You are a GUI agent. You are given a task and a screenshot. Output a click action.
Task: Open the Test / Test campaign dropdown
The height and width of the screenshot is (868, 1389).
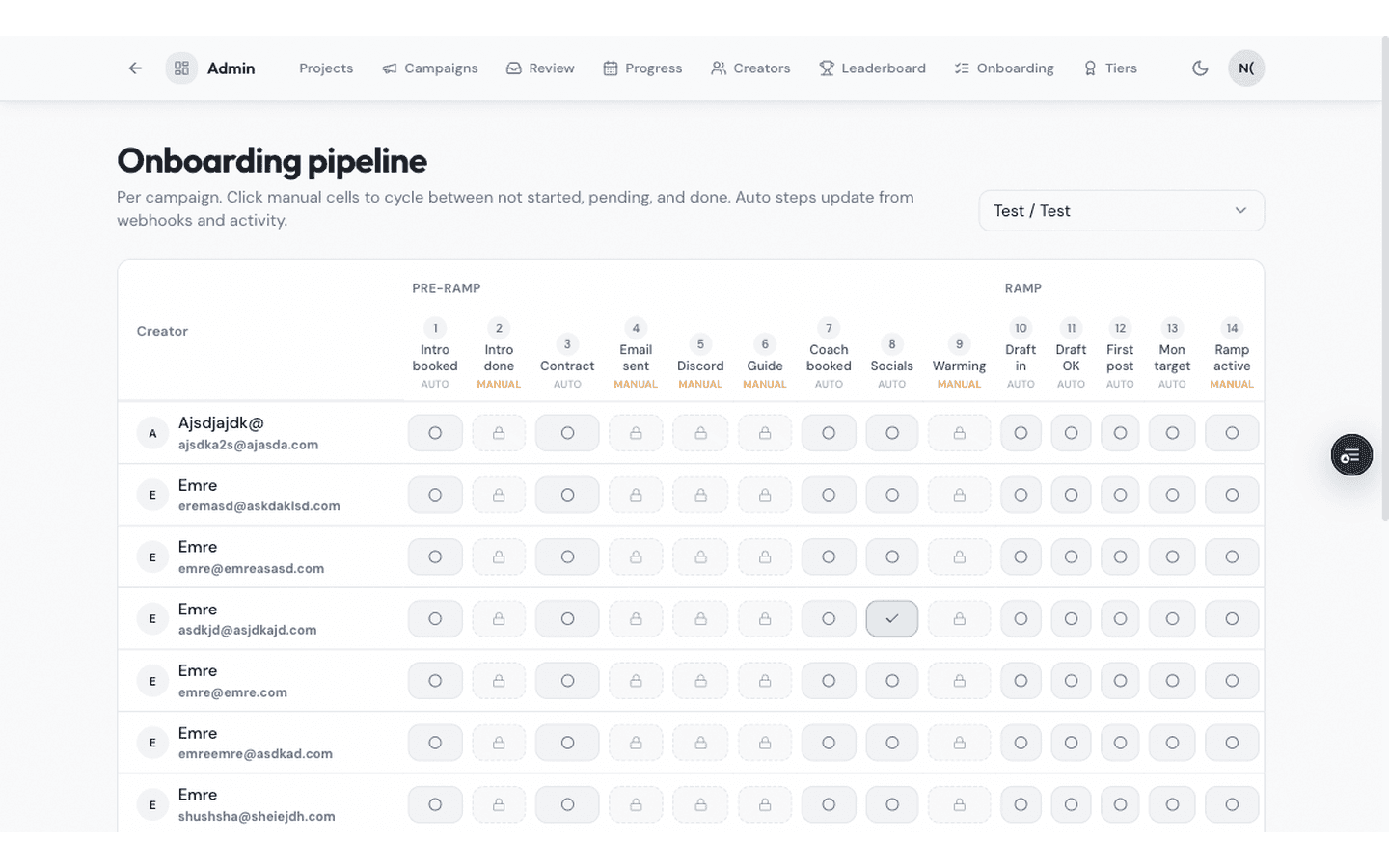coord(1121,211)
